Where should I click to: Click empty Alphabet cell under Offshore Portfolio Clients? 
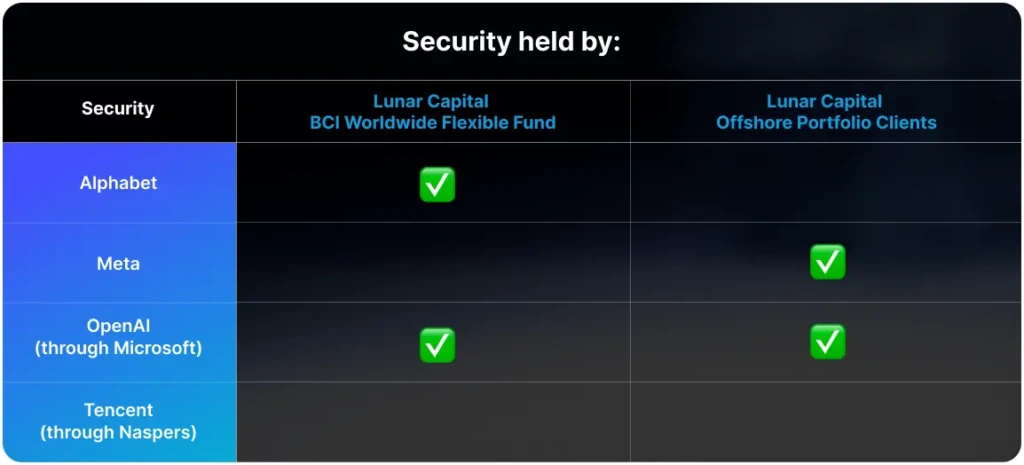(x=826, y=182)
